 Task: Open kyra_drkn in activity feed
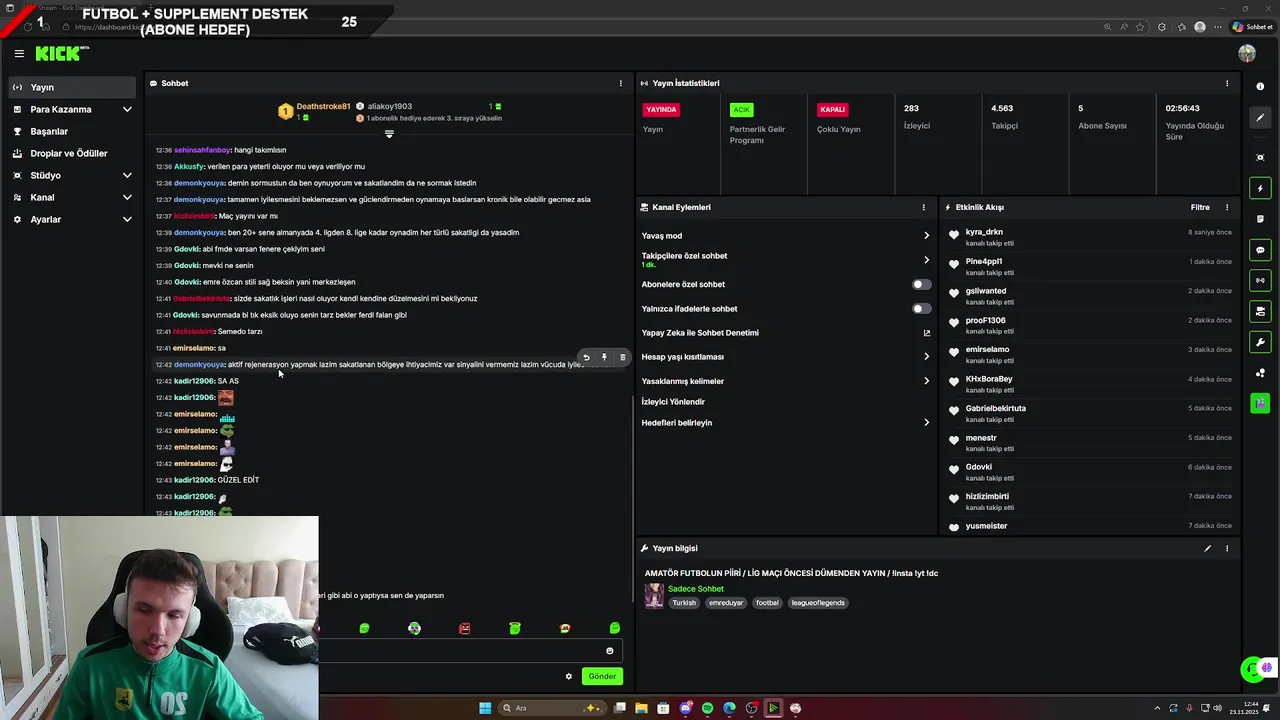[x=984, y=232]
